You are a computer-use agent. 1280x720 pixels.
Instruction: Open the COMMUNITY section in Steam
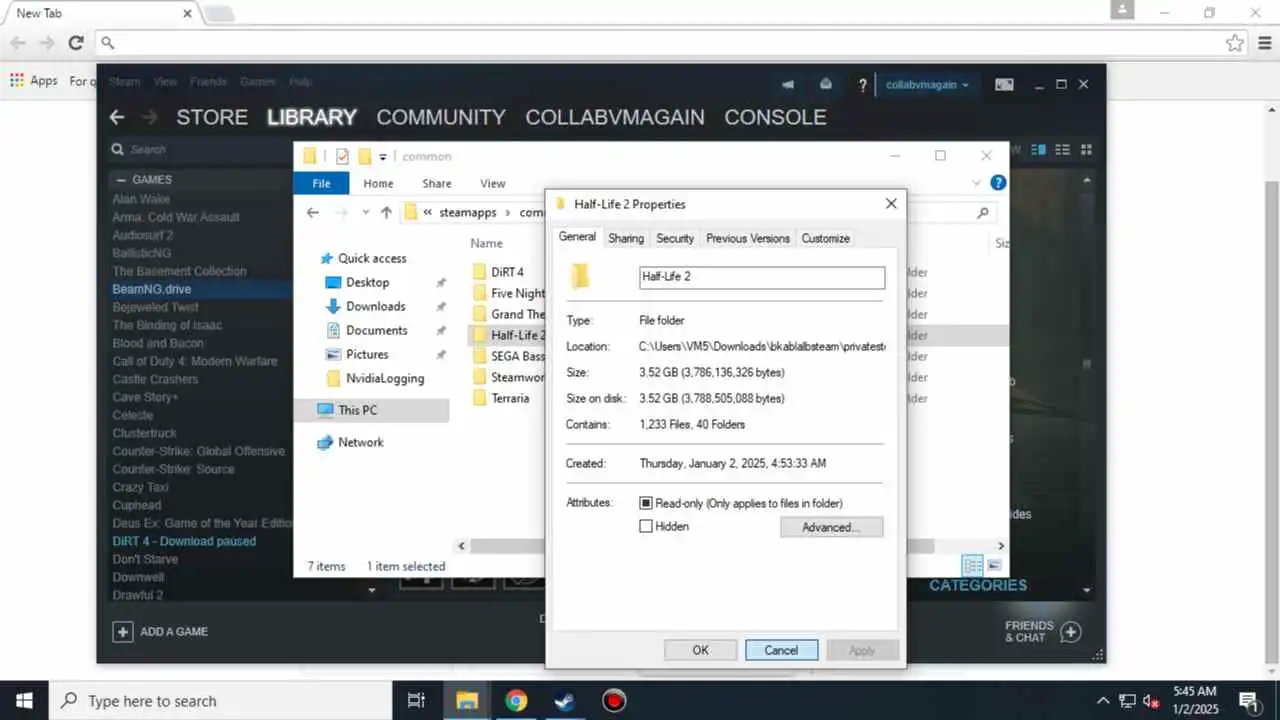pyautogui.click(x=441, y=117)
